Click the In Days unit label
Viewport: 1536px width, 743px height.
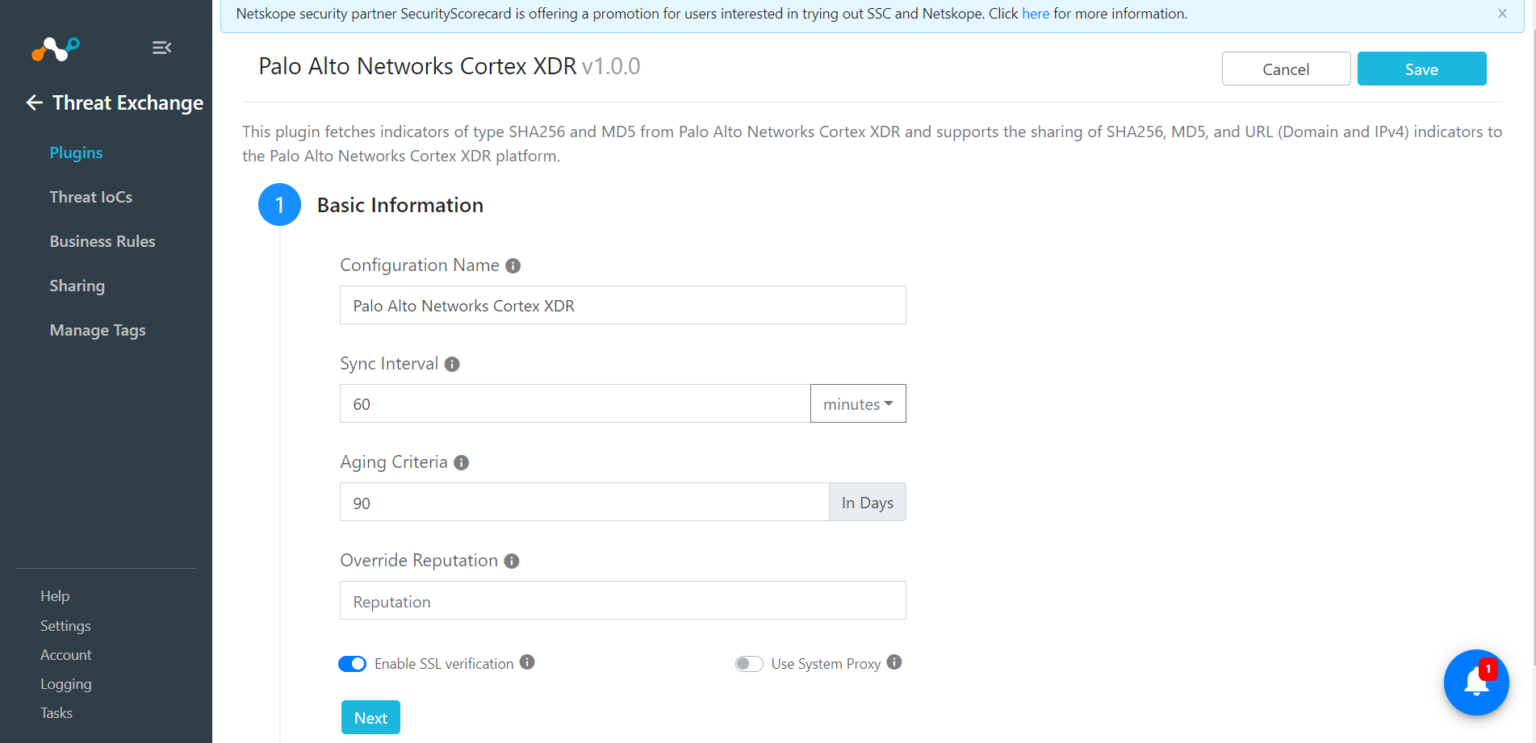[867, 502]
